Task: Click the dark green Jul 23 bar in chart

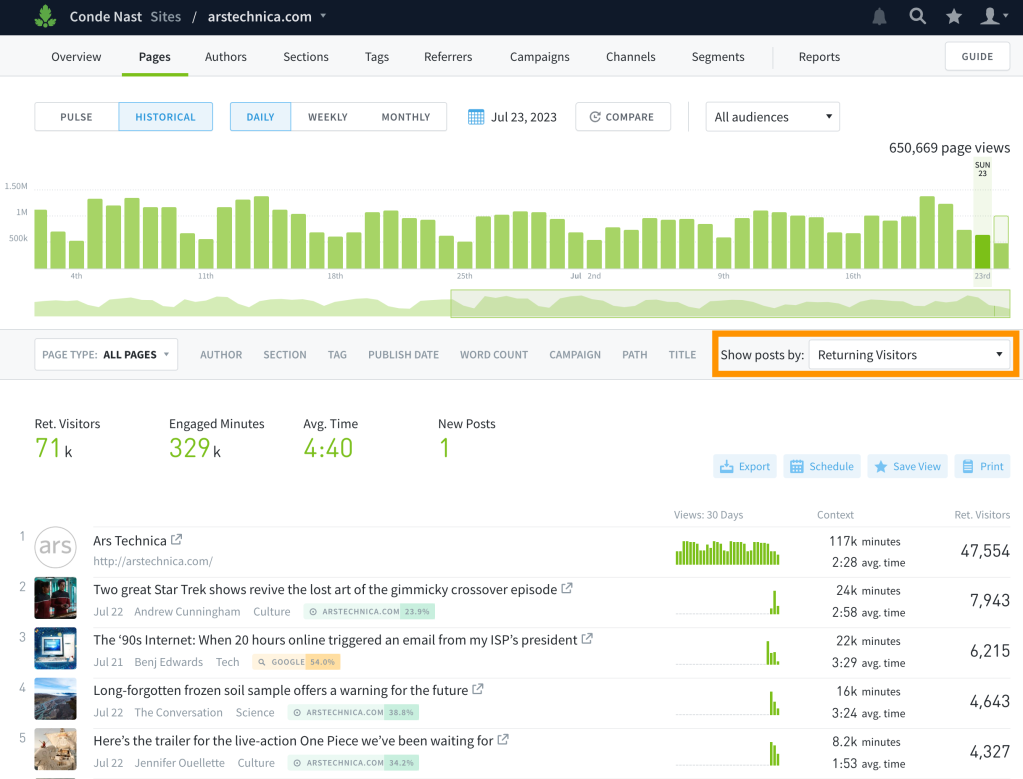Action: point(982,251)
